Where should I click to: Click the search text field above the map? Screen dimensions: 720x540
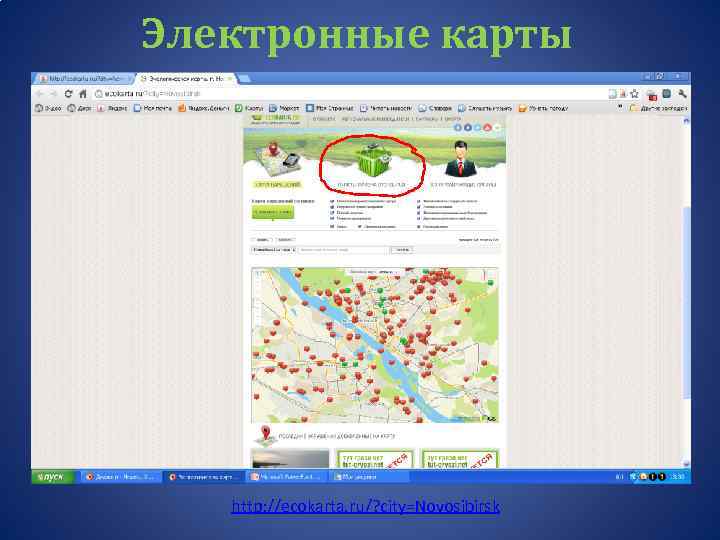[343, 250]
